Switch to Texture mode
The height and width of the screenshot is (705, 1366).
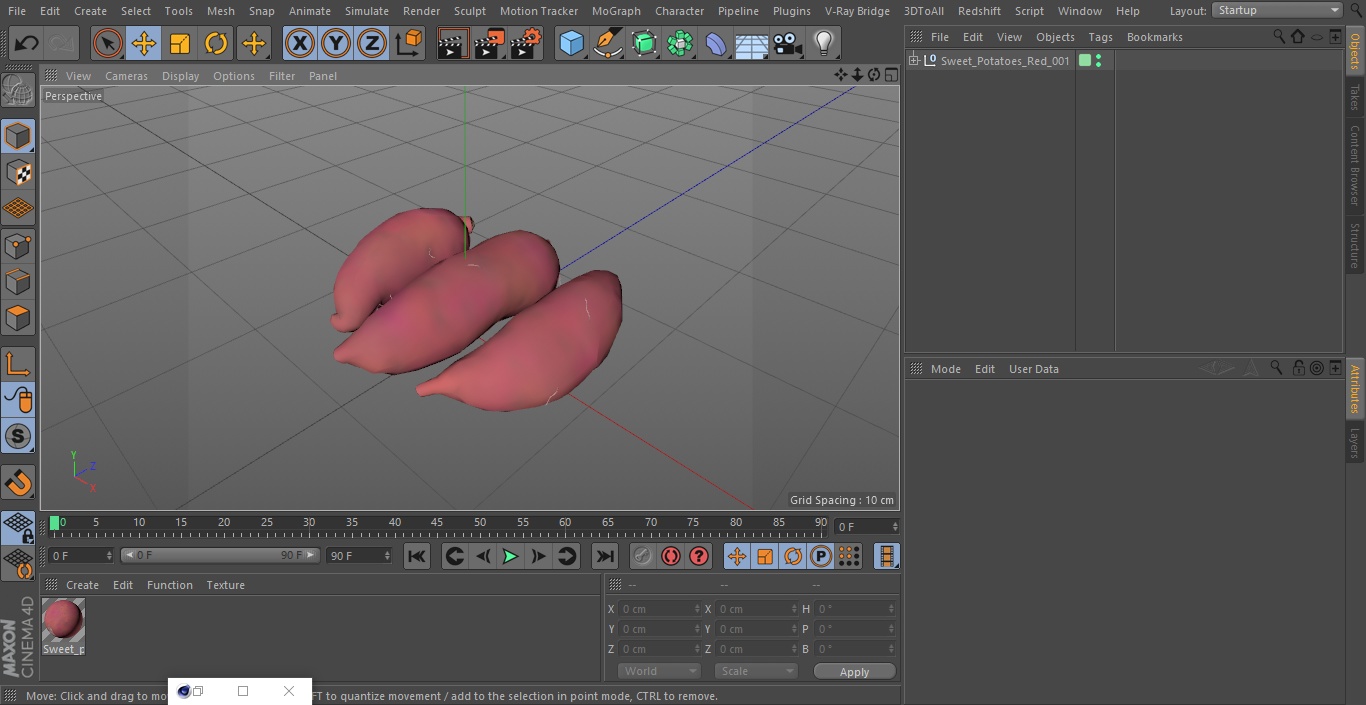tap(18, 172)
